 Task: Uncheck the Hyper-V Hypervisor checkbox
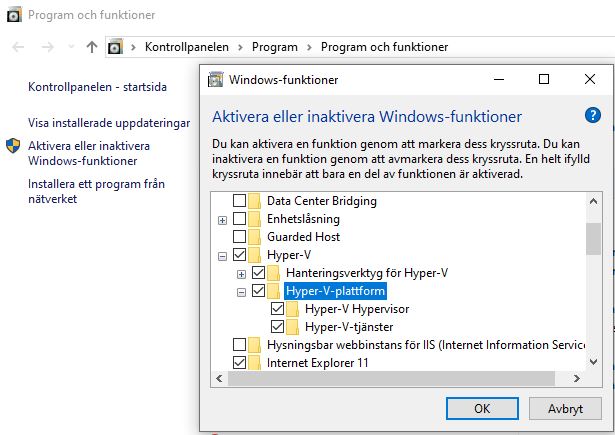point(277,309)
